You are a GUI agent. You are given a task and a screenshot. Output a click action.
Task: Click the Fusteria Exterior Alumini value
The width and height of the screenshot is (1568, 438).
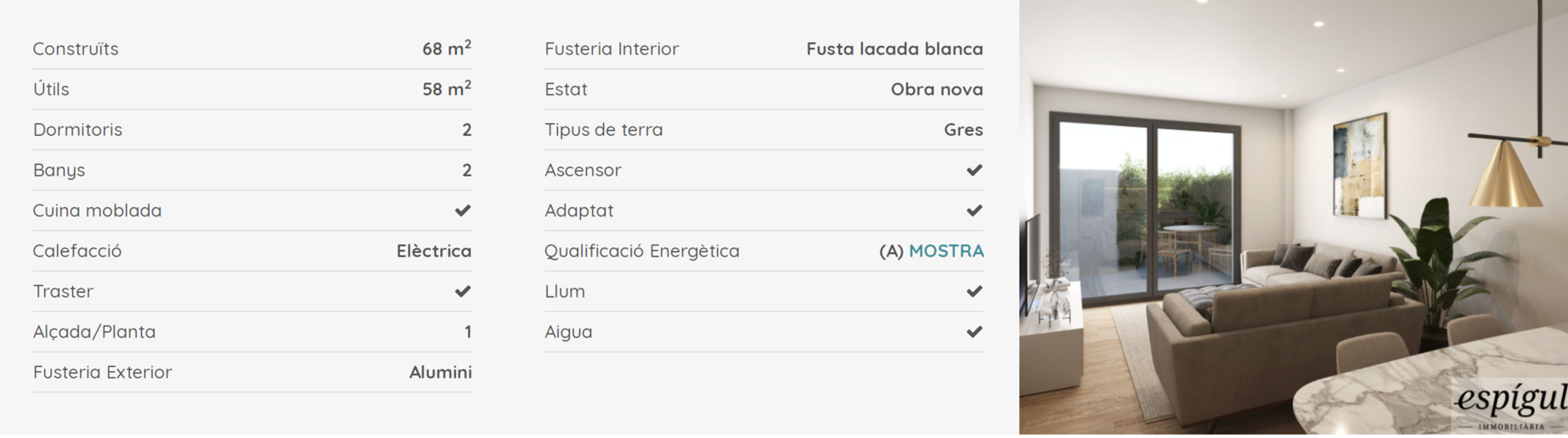(441, 373)
